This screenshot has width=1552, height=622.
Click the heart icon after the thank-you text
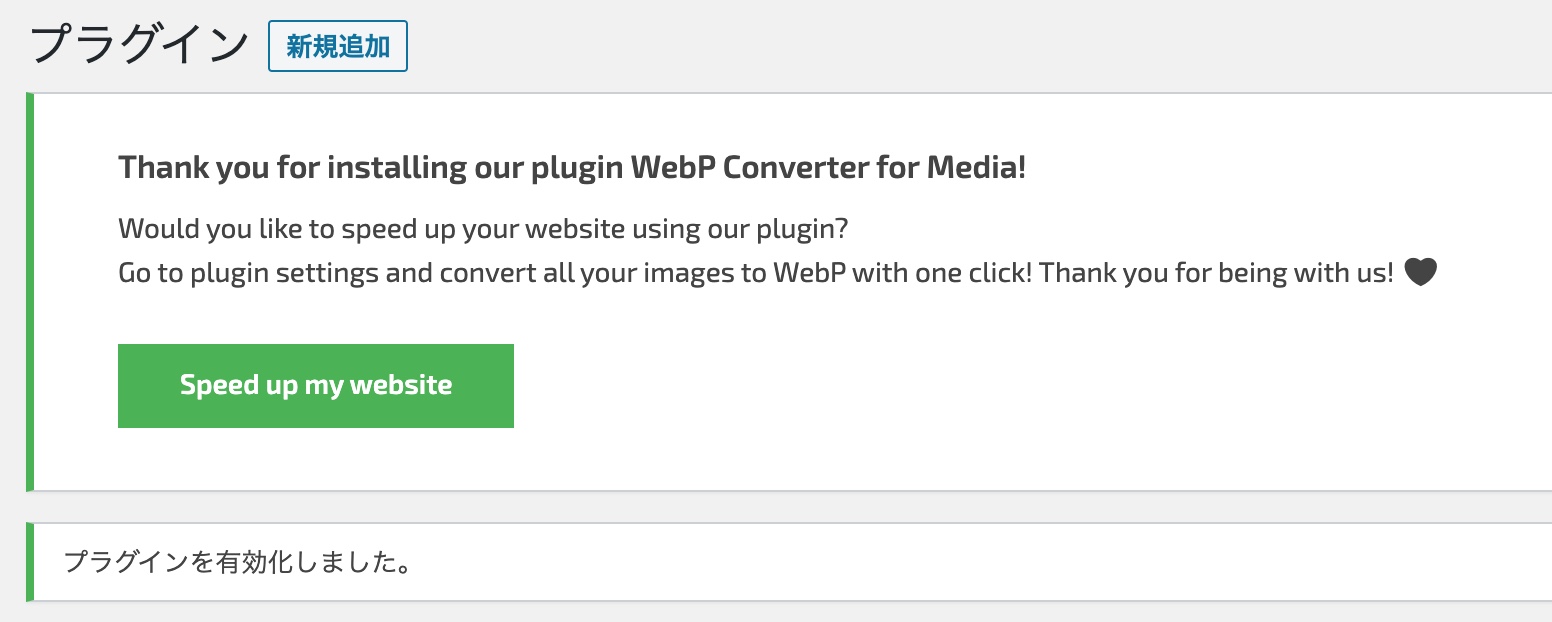1420,272
